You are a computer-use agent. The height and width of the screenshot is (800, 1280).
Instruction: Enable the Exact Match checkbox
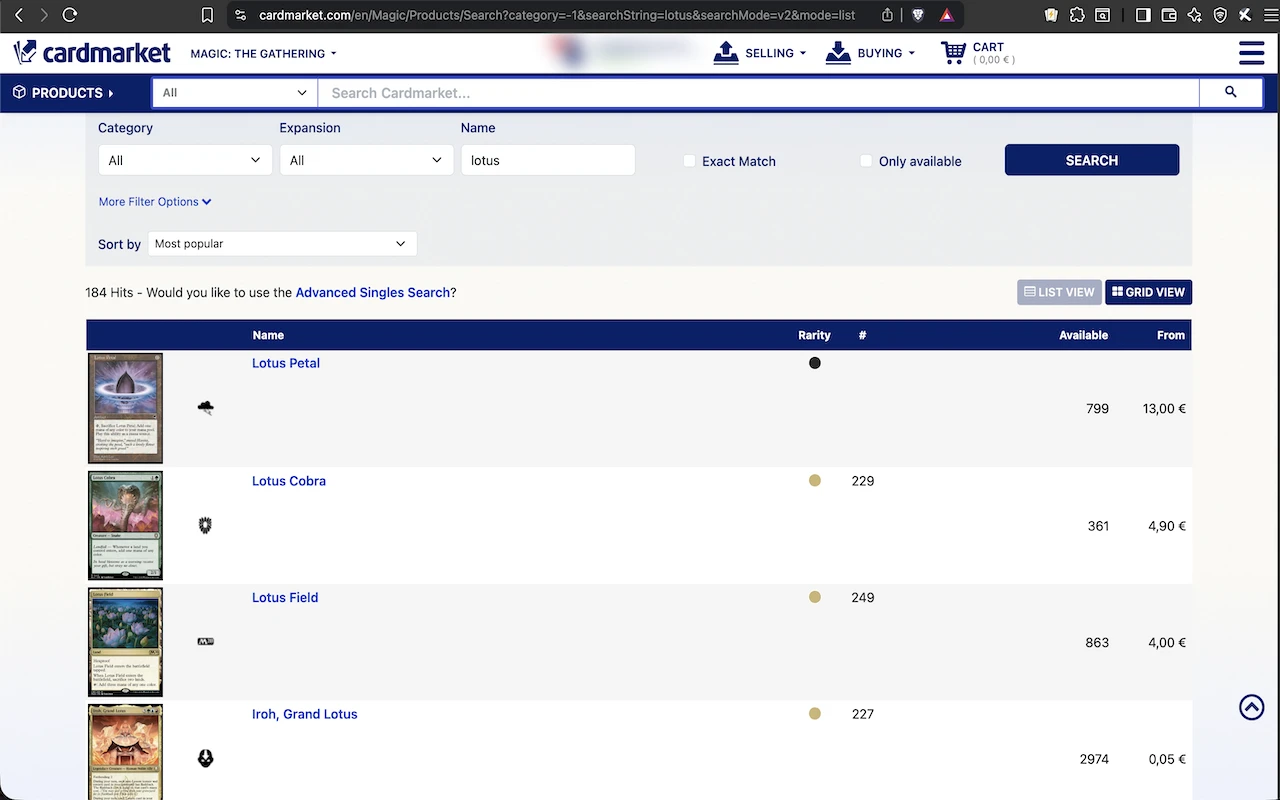[x=688, y=160]
